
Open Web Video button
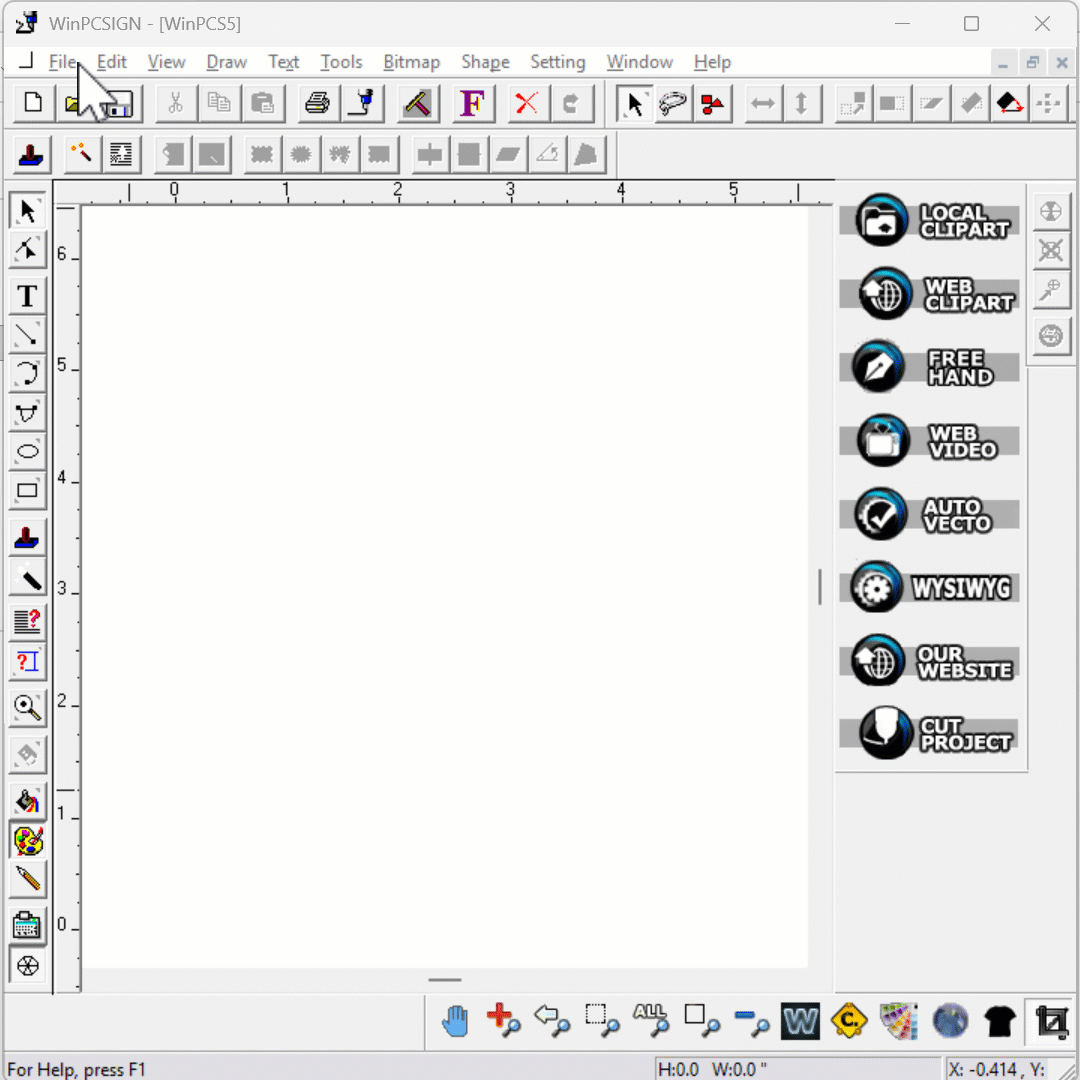pos(929,441)
